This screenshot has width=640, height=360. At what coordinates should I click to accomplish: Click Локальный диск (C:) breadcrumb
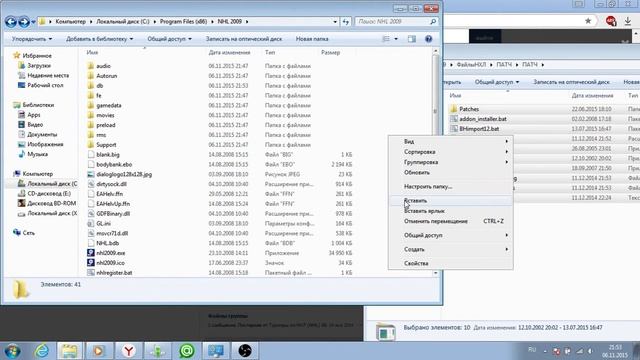[x=122, y=21]
